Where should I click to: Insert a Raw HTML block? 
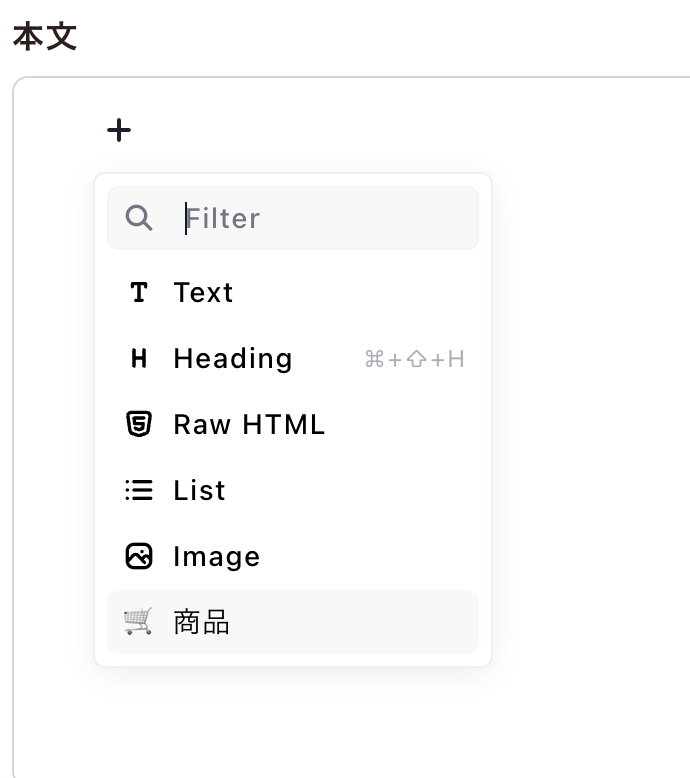click(x=249, y=424)
